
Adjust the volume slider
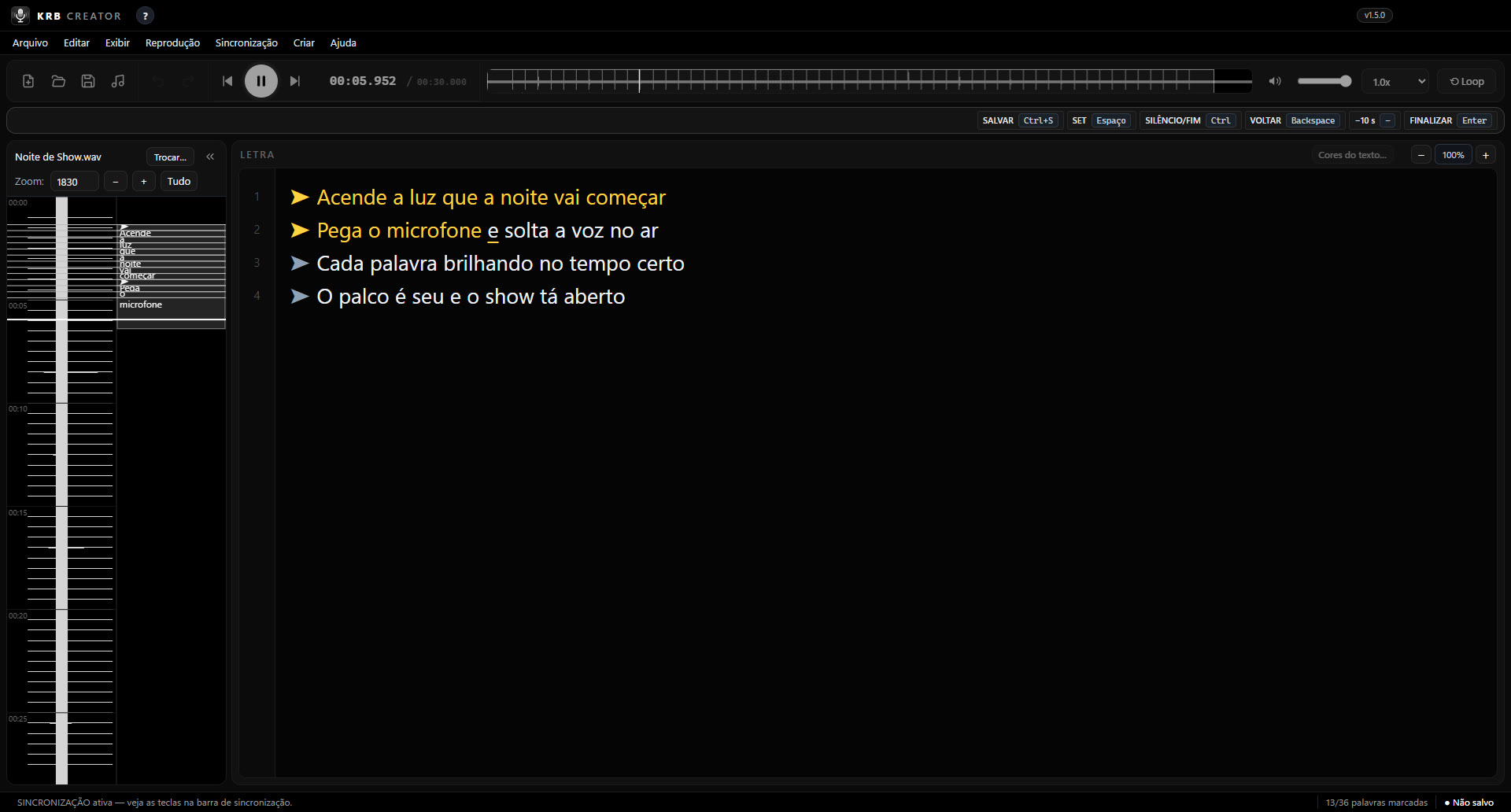(1324, 81)
